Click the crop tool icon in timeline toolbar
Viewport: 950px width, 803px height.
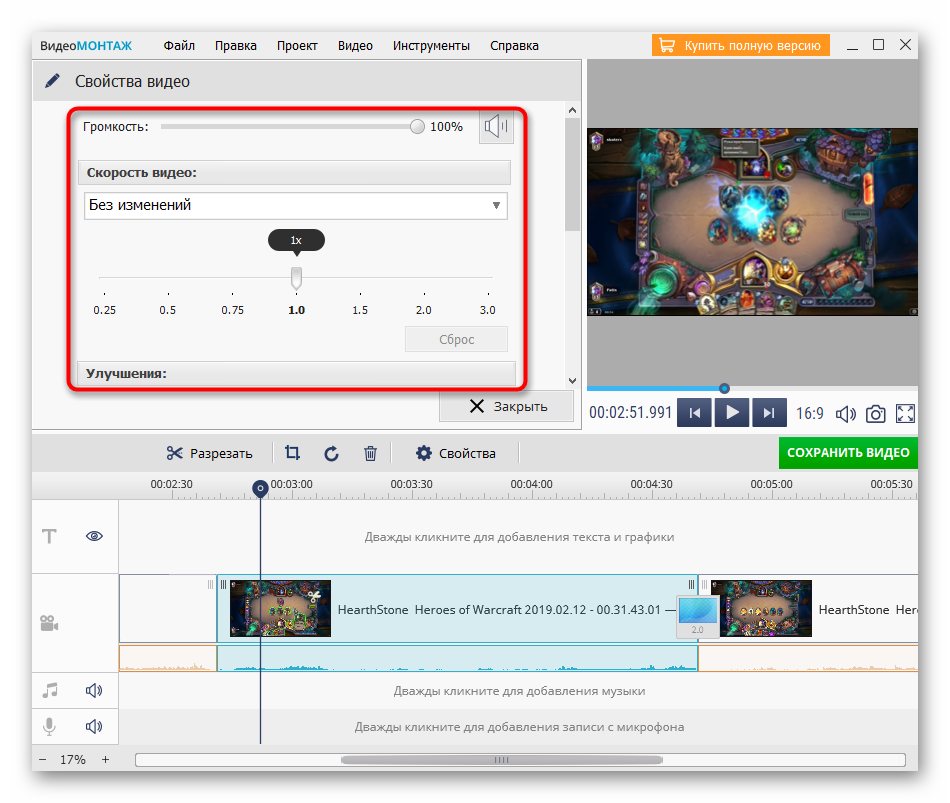[292, 453]
